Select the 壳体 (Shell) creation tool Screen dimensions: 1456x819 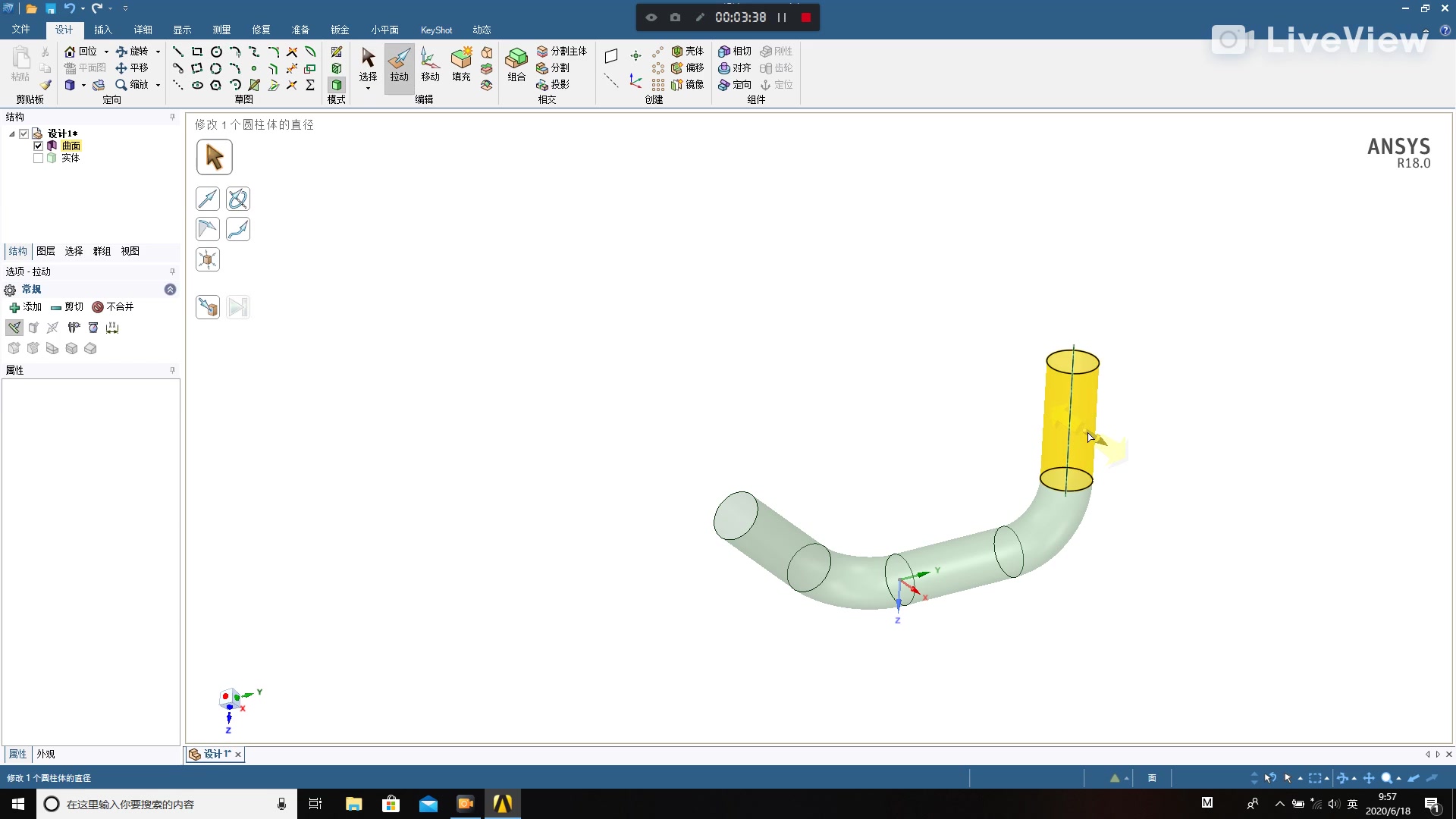point(687,51)
